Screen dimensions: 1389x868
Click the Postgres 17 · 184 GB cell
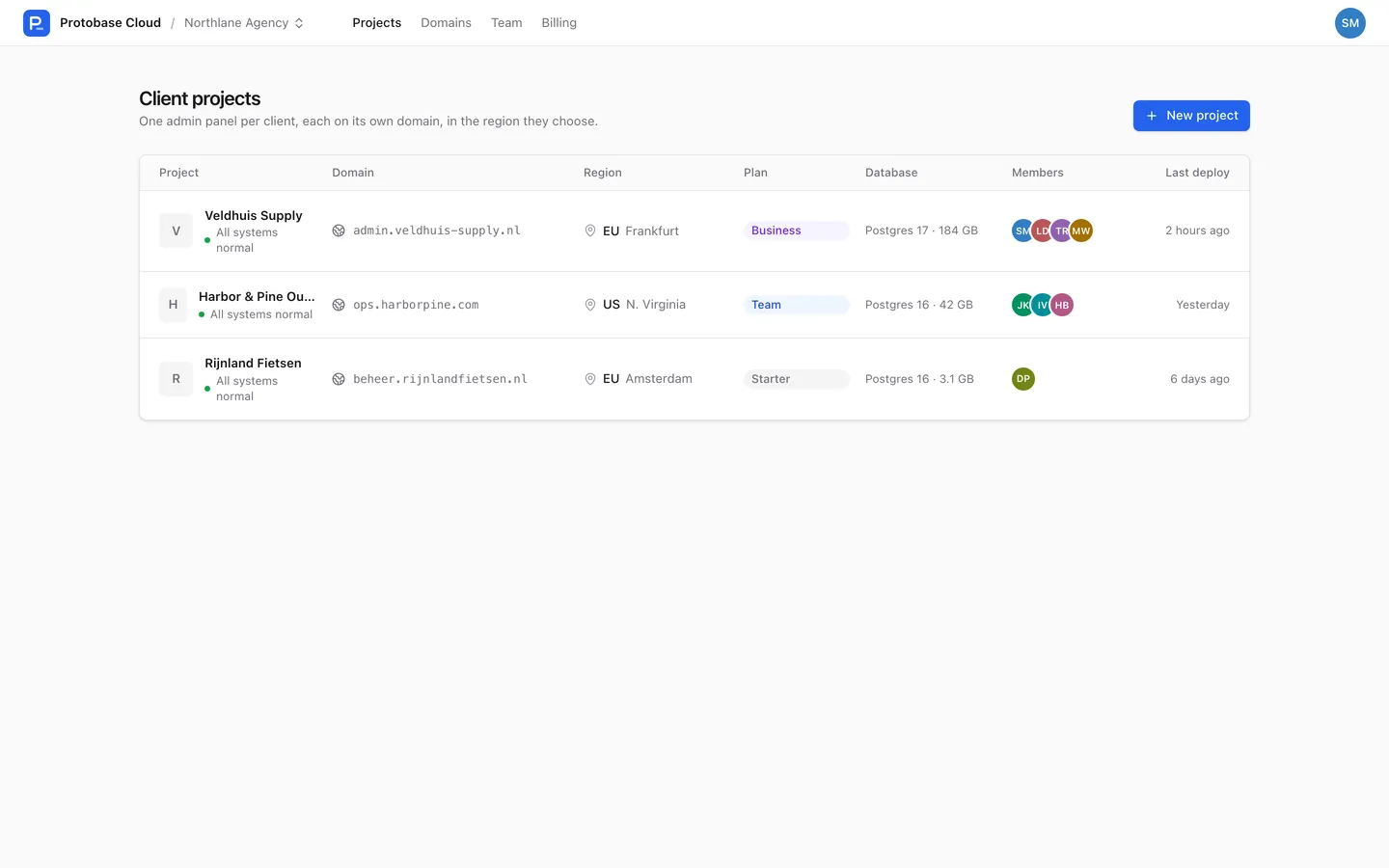921,231
